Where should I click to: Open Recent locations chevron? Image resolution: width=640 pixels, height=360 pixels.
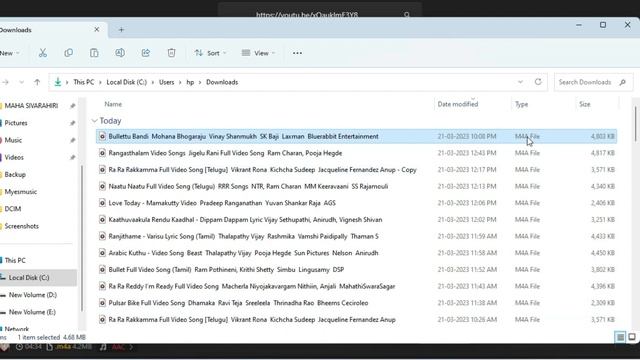(22, 82)
